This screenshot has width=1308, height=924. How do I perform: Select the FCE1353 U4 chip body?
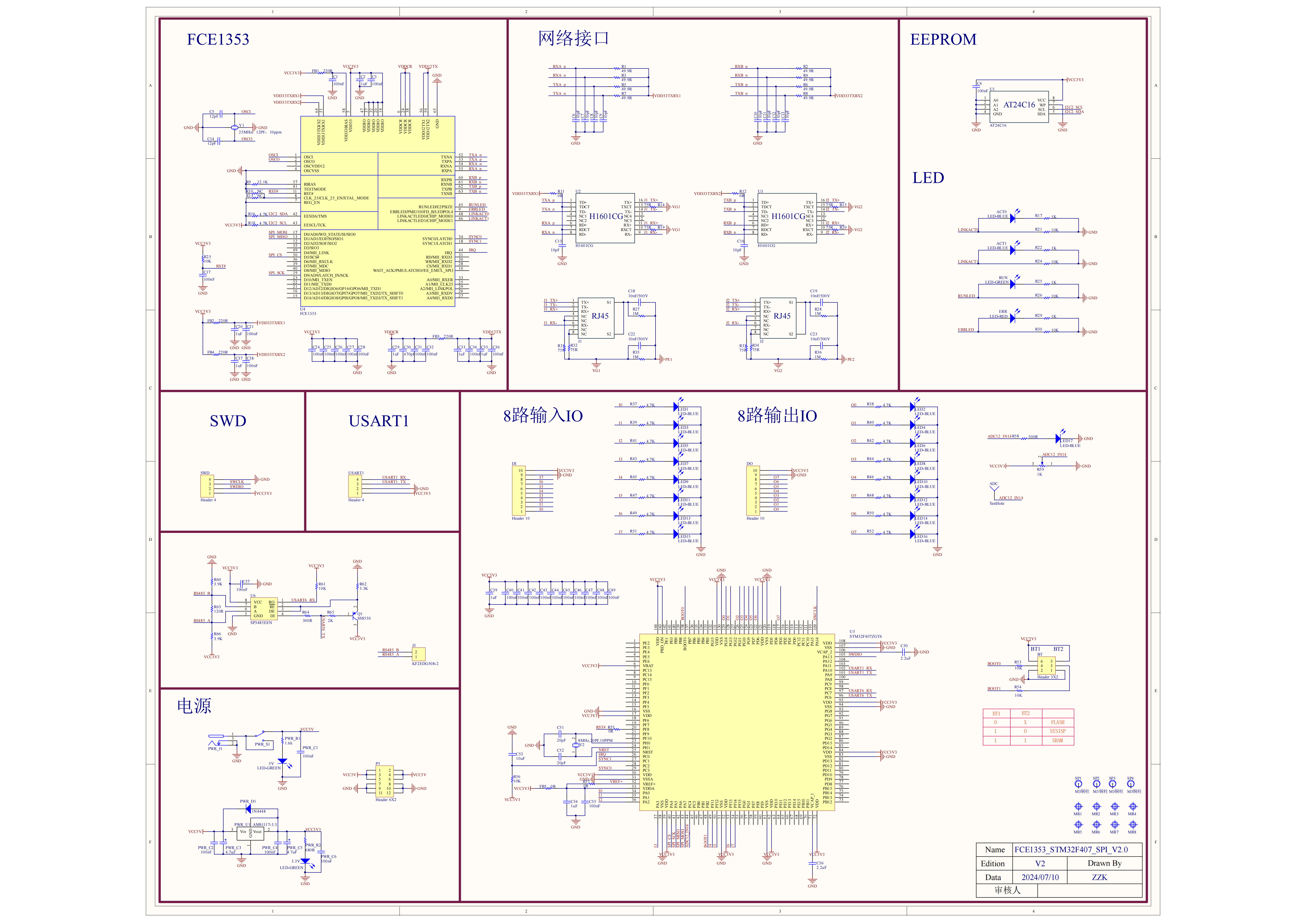(x=378, y=212)
